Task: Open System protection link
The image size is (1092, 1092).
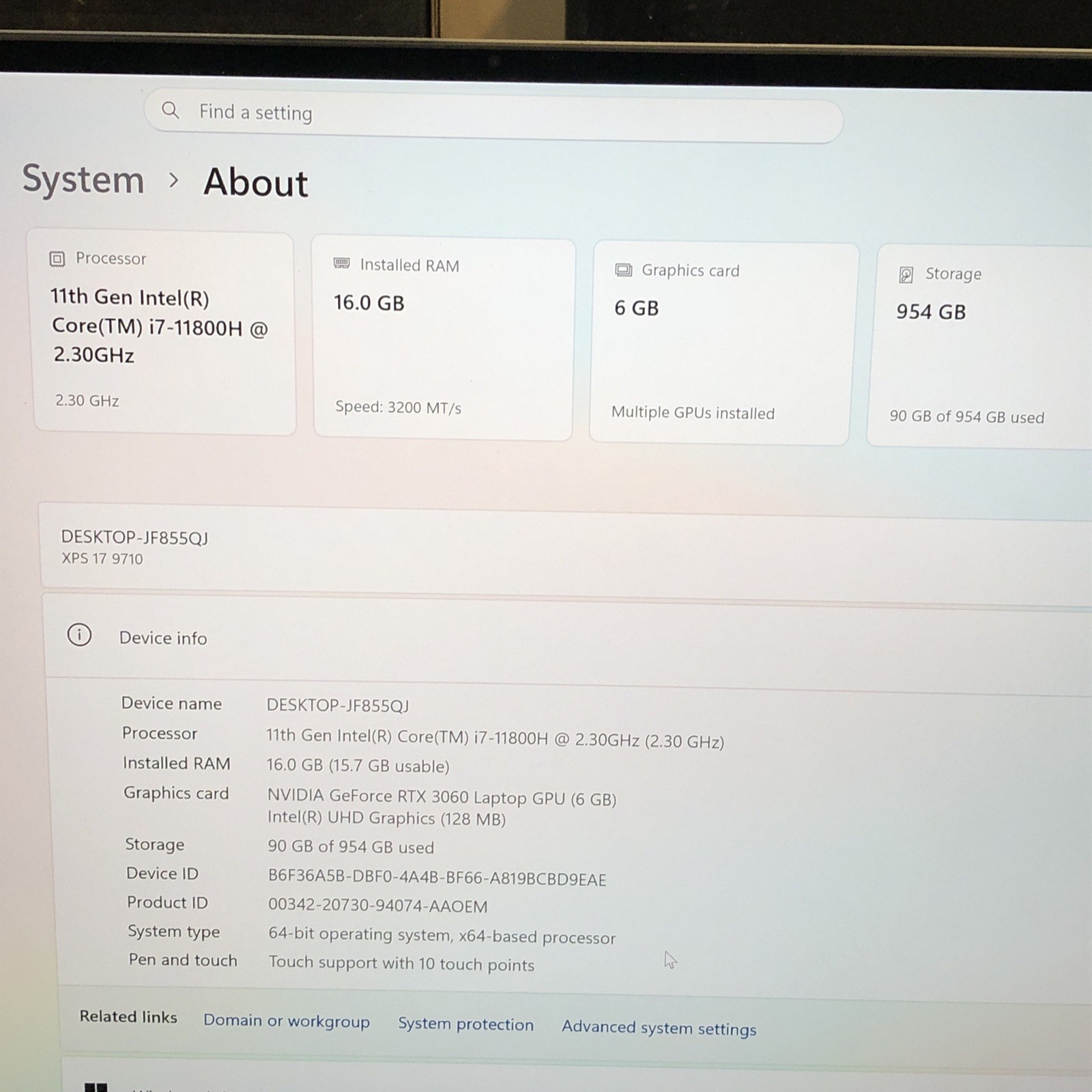Action: [465, 1024]
